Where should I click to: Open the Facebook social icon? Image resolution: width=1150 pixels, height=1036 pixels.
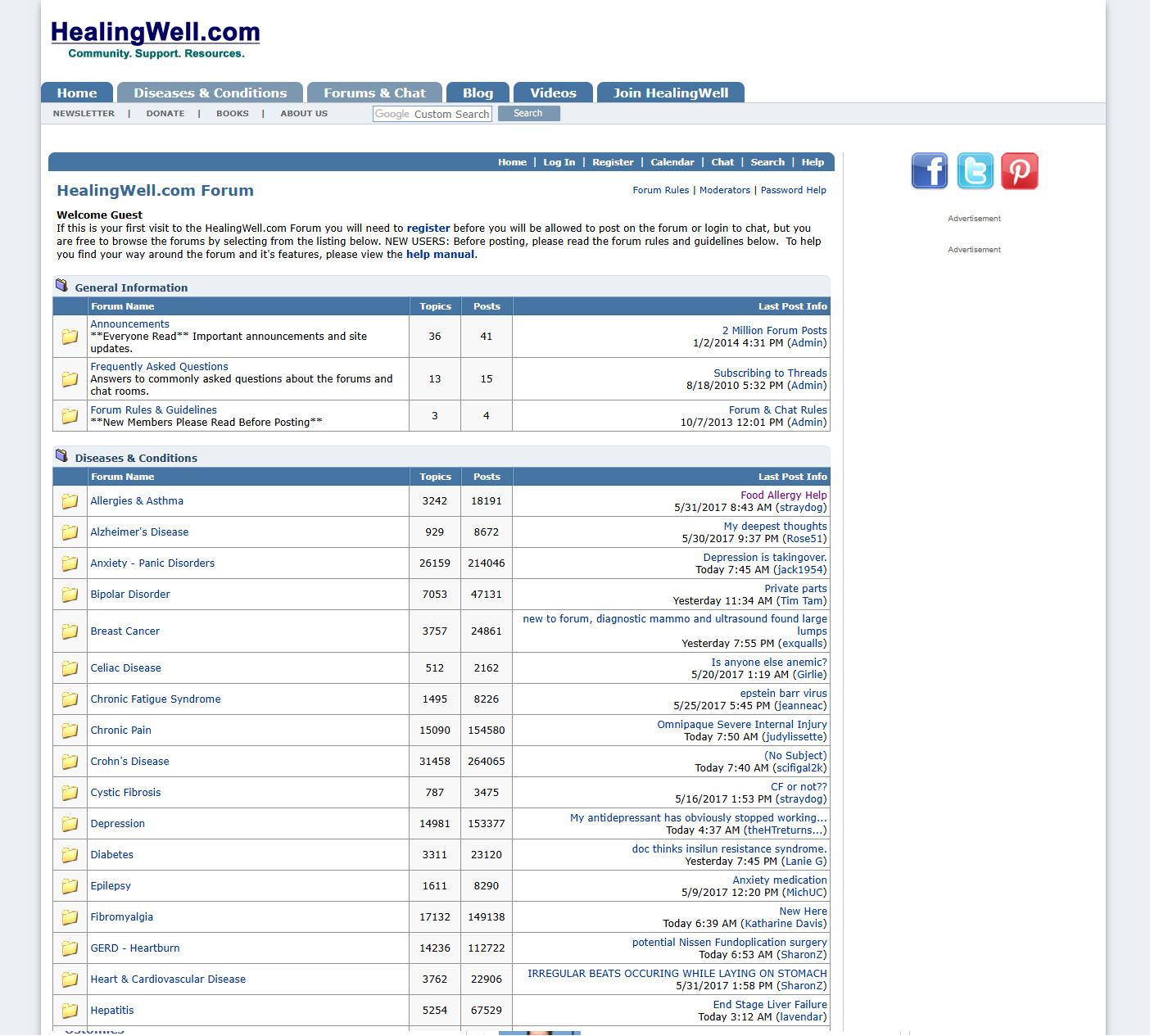pos(930,171)
